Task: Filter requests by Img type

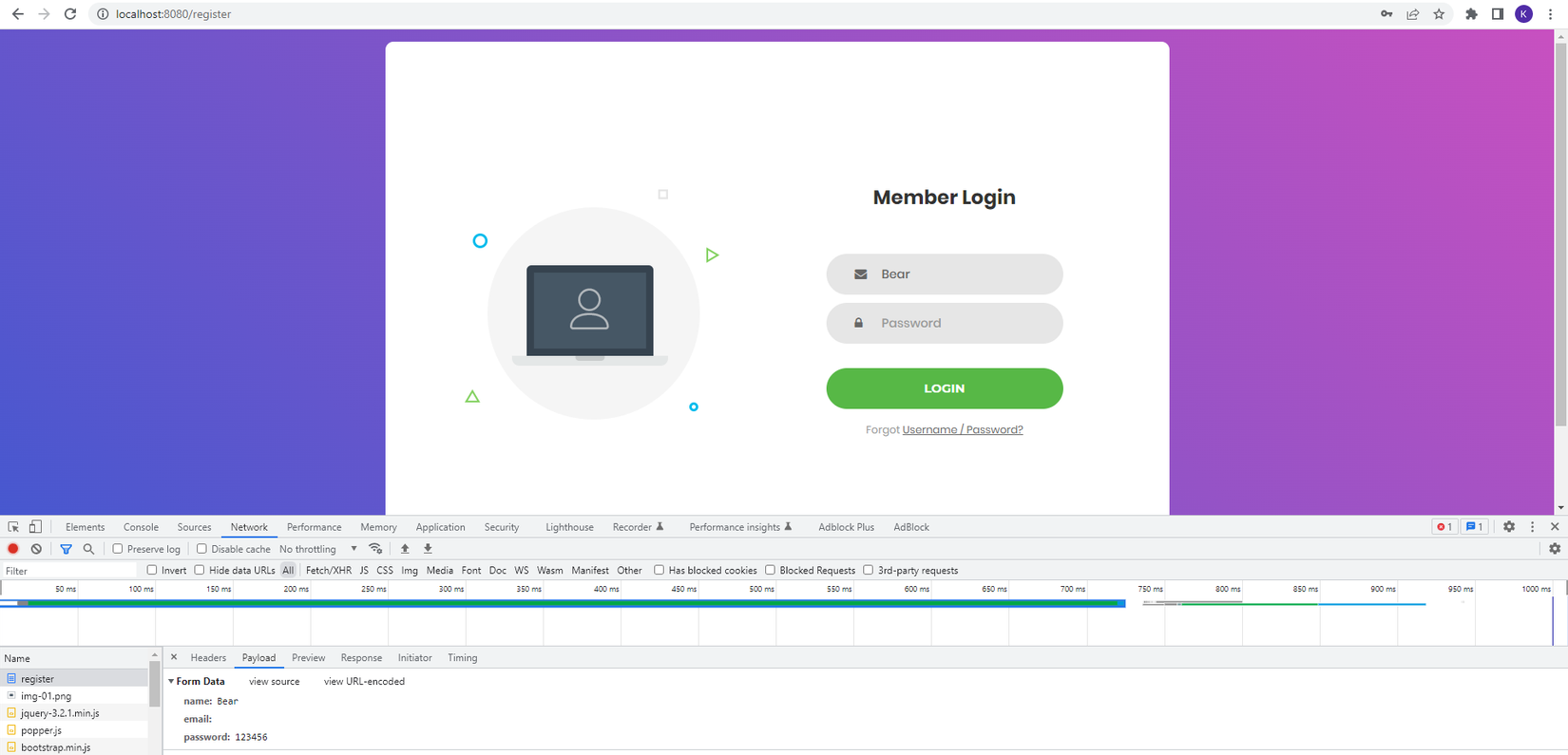Action: pyautogui.click(x=410, y=570)
